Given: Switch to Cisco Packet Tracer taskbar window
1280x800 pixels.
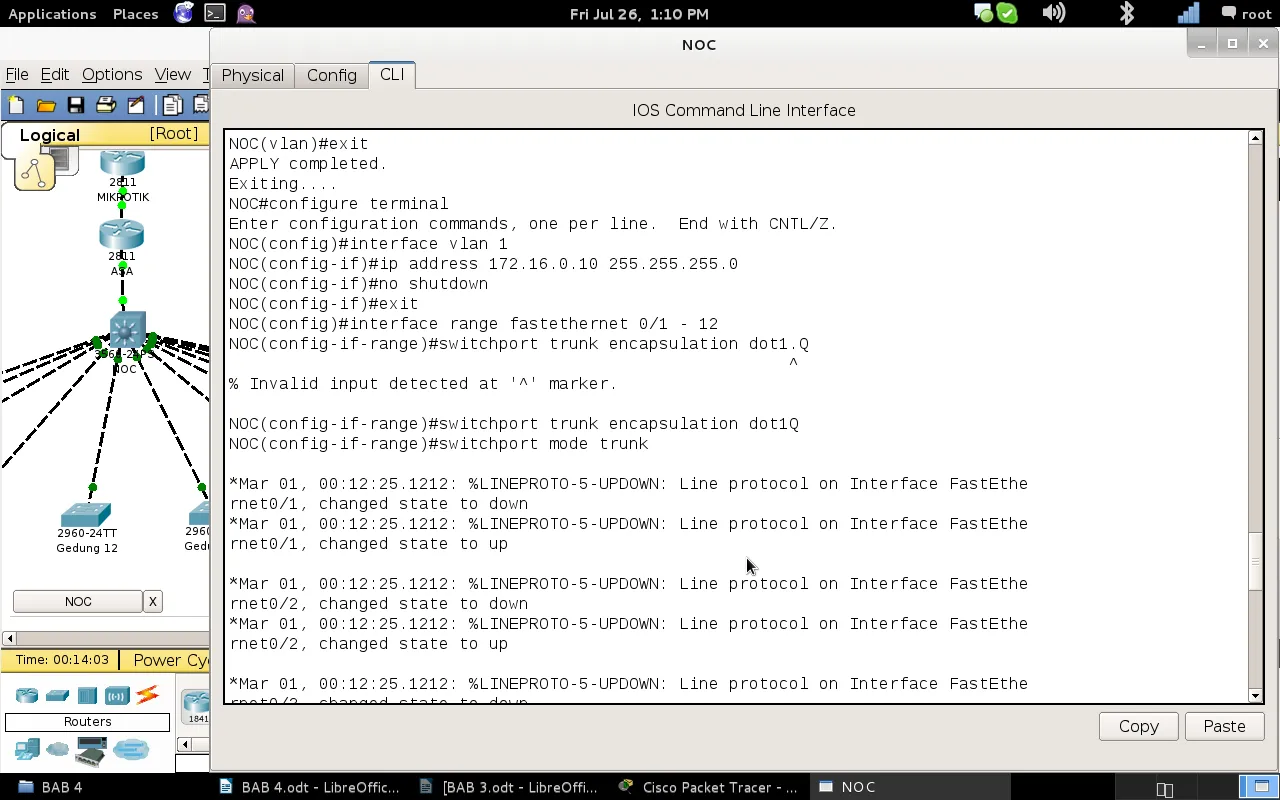Looking at the screenshot, I should (x=709, y=787).
